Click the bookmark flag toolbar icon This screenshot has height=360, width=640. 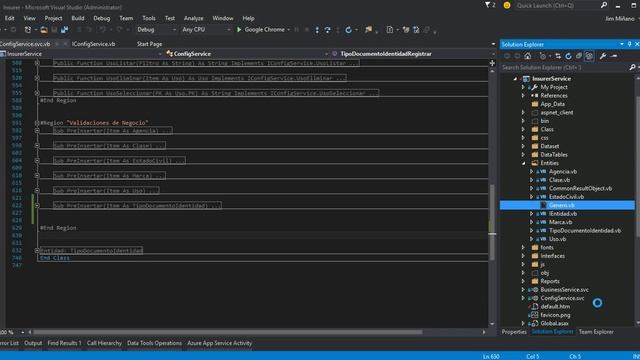click(x=369, y=29)
